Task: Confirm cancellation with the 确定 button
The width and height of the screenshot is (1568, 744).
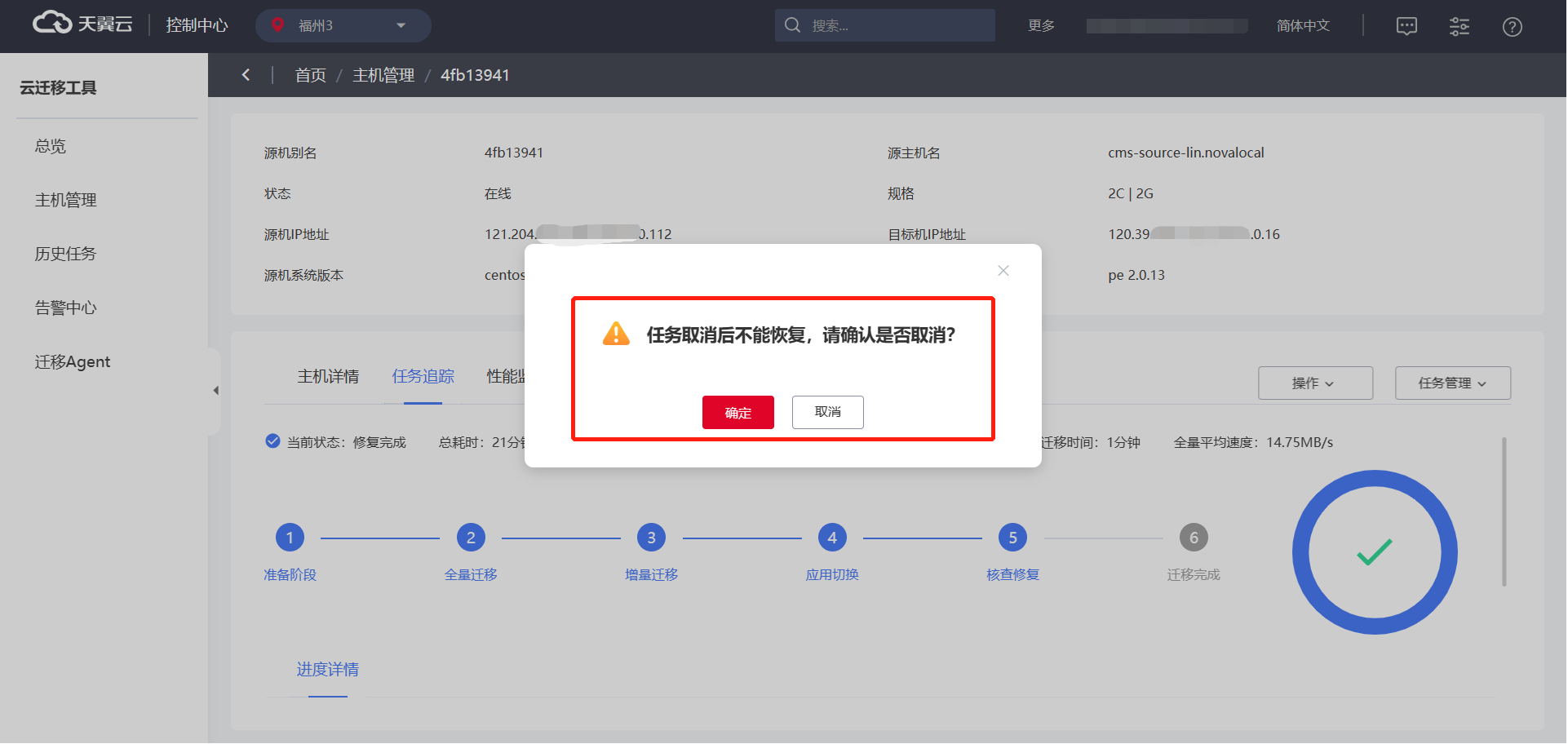Action: pos(737,413)
